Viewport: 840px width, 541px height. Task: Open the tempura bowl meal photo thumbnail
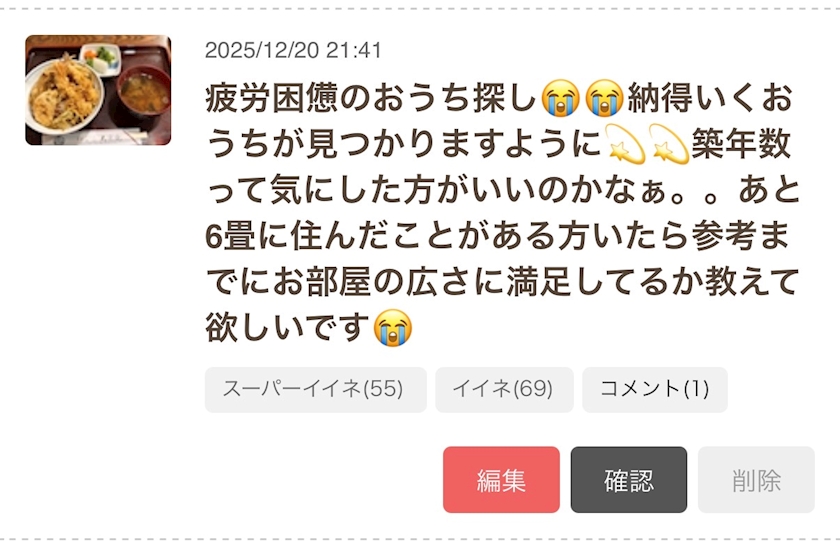click(x=98, y=90)
